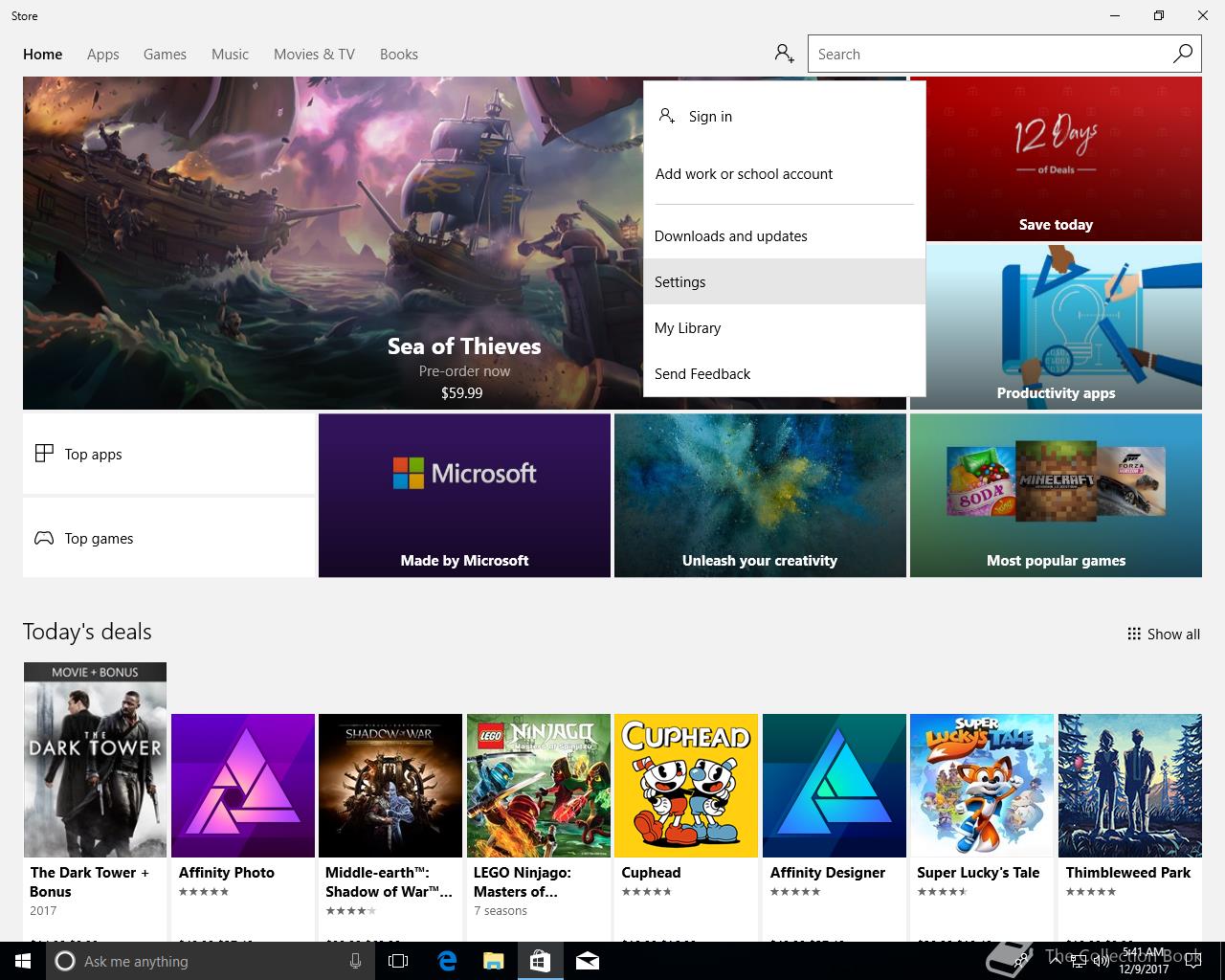This screenshot has height=980, width=1225.
Task: Open Affinity Designer app tile
Action: [x=834, y=827]
